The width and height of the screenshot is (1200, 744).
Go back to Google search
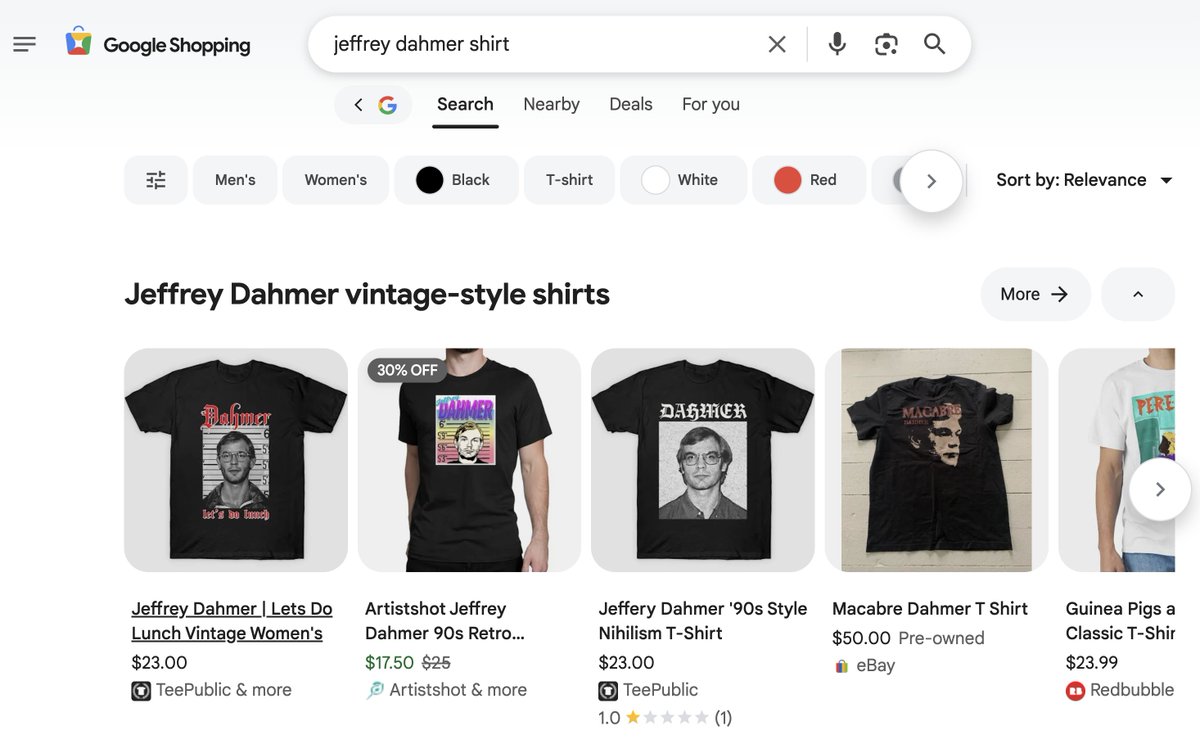(x=373, y=105)
